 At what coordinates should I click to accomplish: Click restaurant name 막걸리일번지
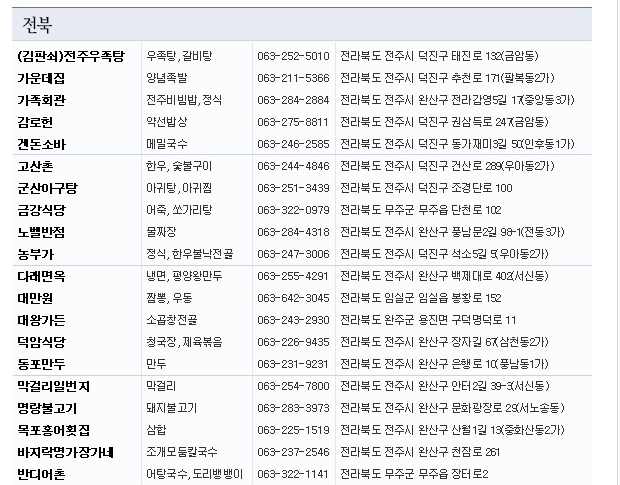53,386
